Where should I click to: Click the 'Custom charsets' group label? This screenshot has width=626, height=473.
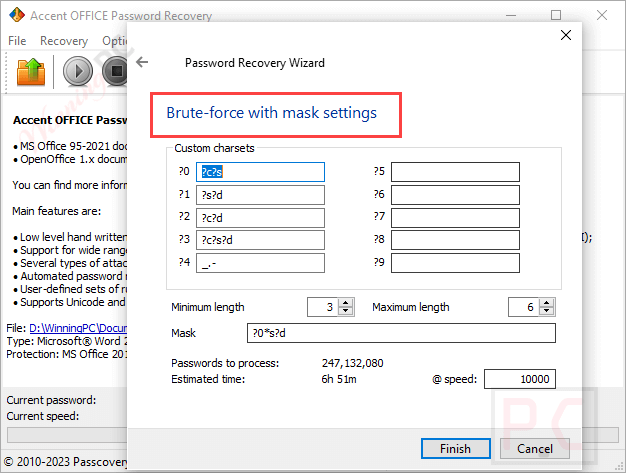tap(214, 148)
